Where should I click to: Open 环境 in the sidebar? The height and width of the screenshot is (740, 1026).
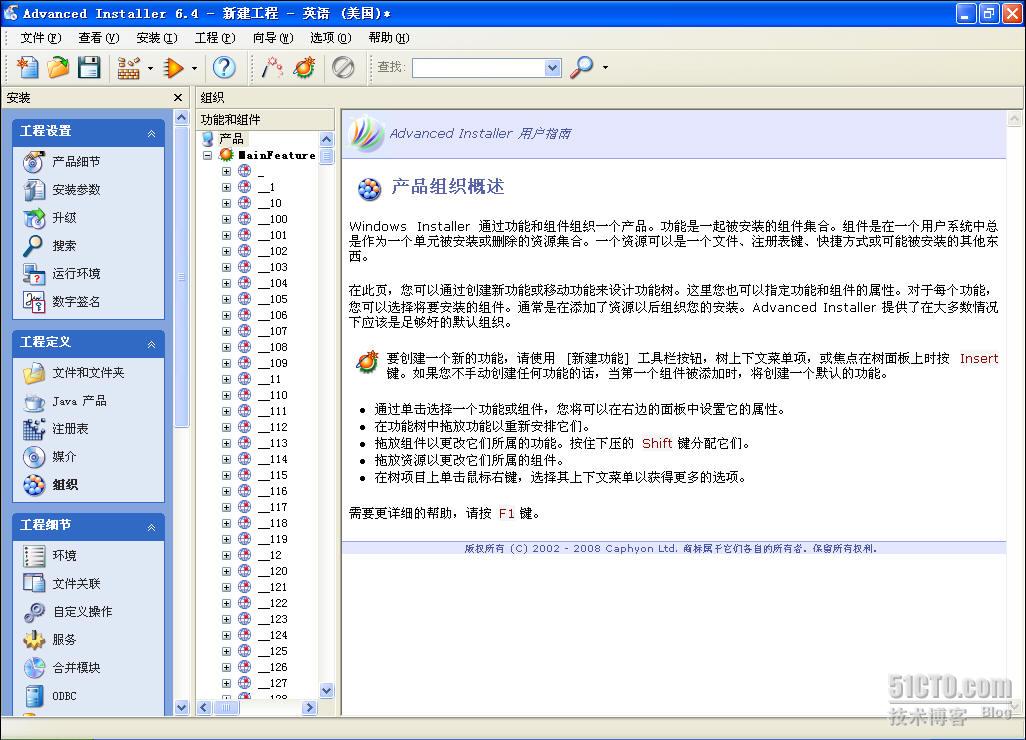click(64, 555)
